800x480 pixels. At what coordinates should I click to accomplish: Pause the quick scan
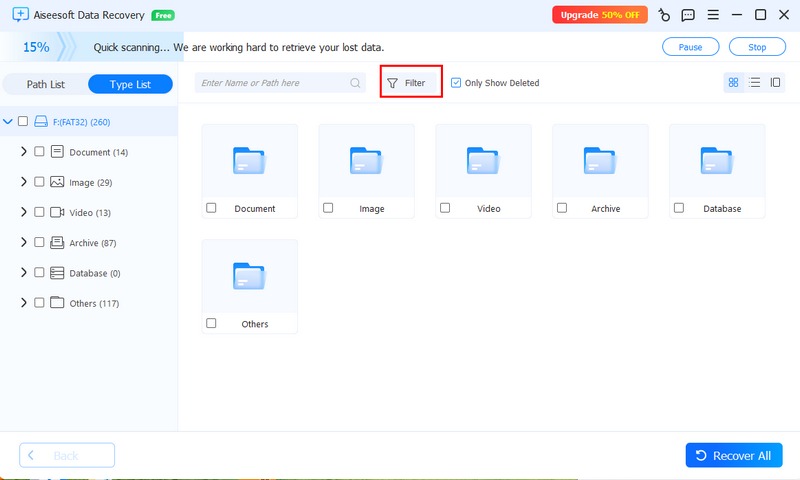click(690, 47)
